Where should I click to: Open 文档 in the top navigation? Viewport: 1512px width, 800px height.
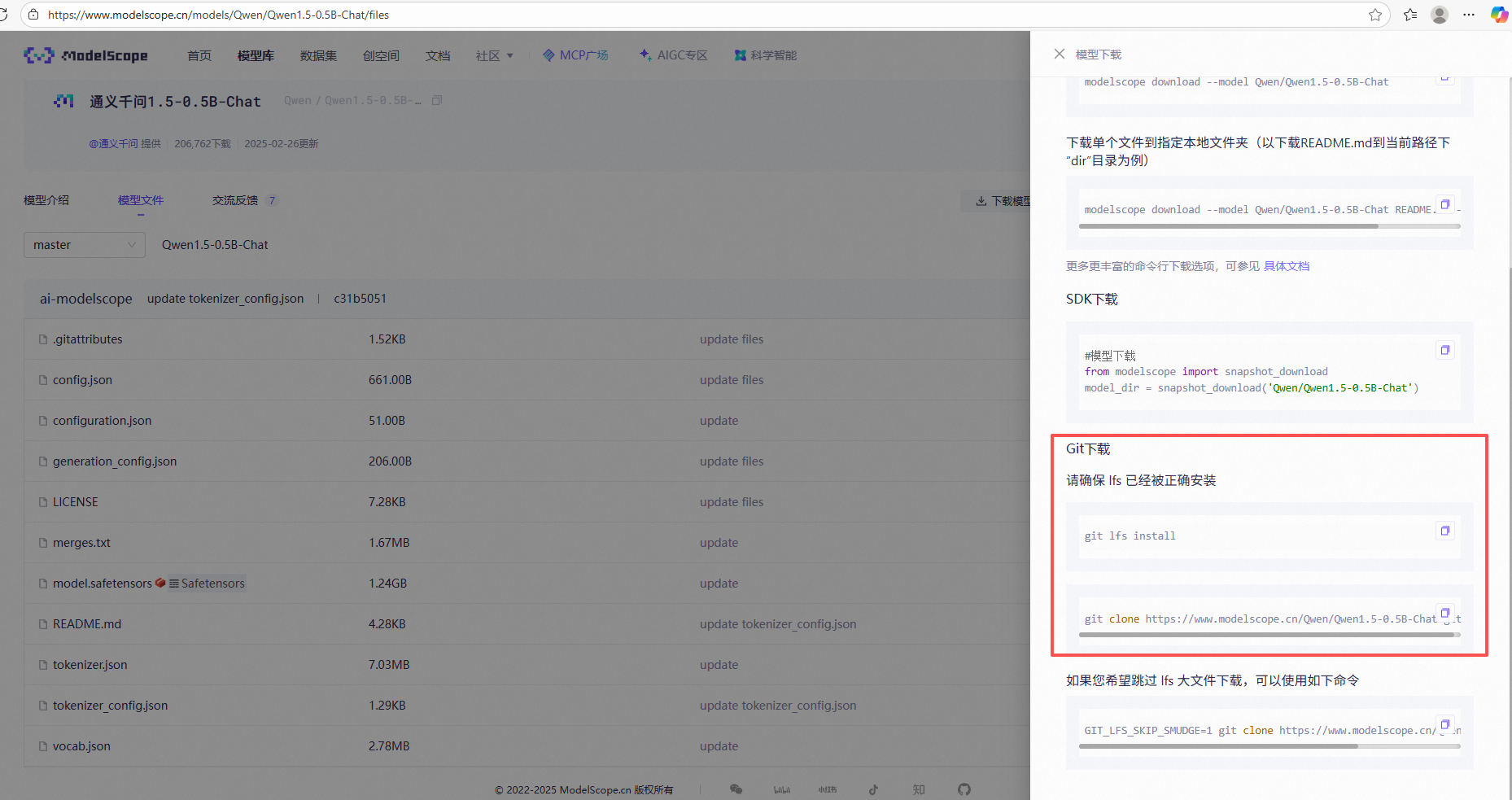tap(438, 55)
